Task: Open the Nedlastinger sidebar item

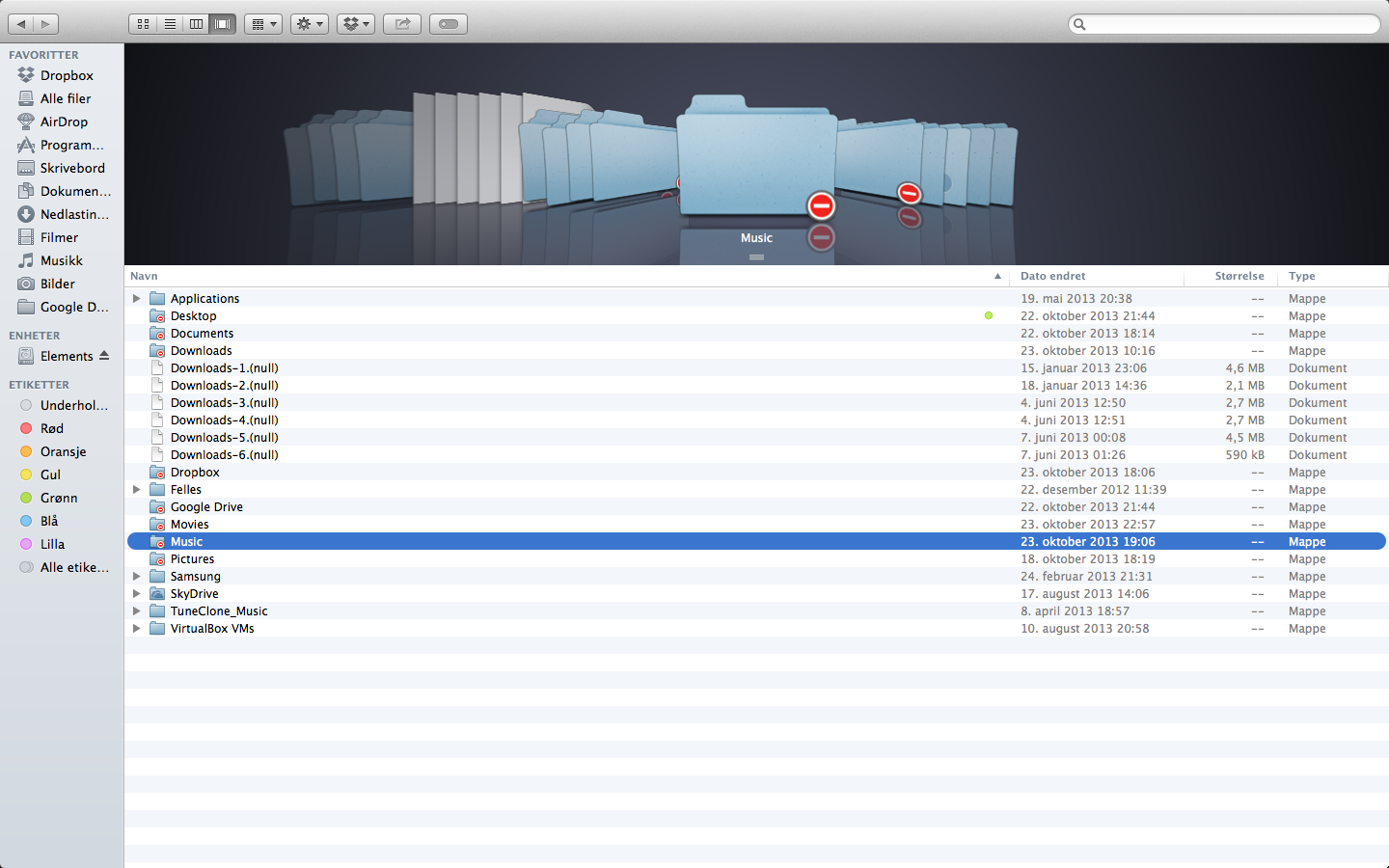Action: point(62,214)
